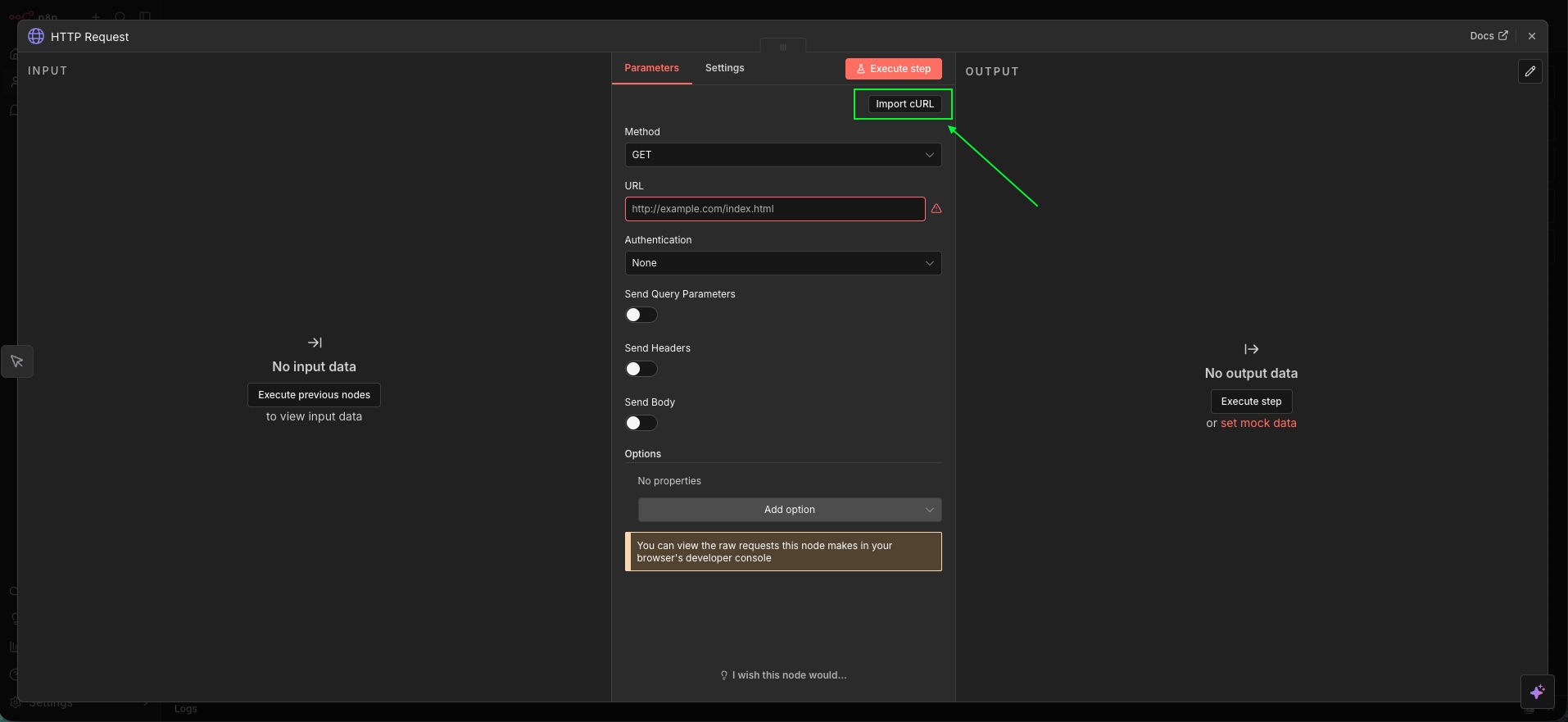Switch to the Settings tab

724,68
